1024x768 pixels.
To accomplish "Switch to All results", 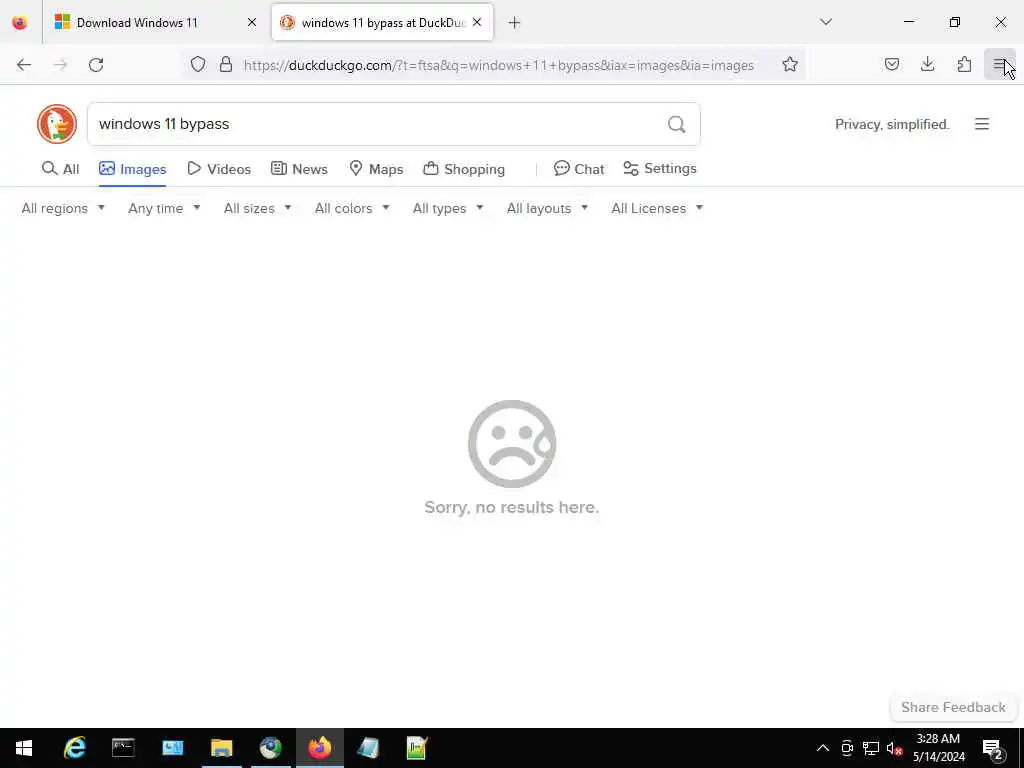I will coord(61,169).
